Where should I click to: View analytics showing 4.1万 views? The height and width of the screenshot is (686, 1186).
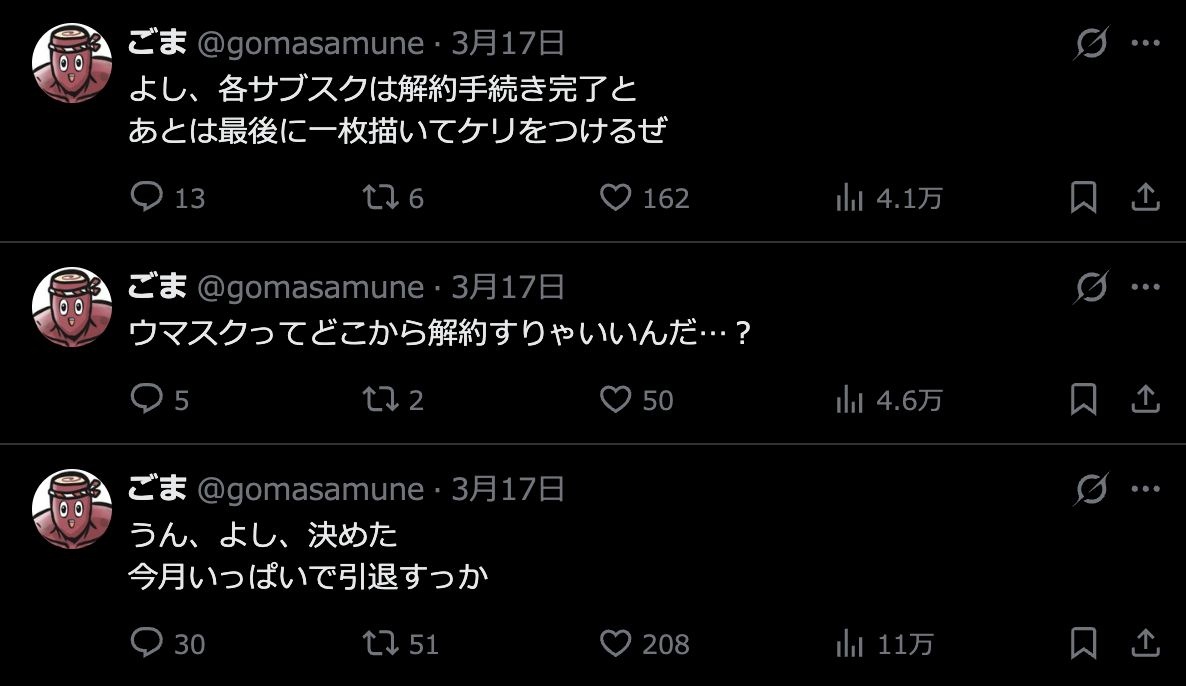pos(849,198)
